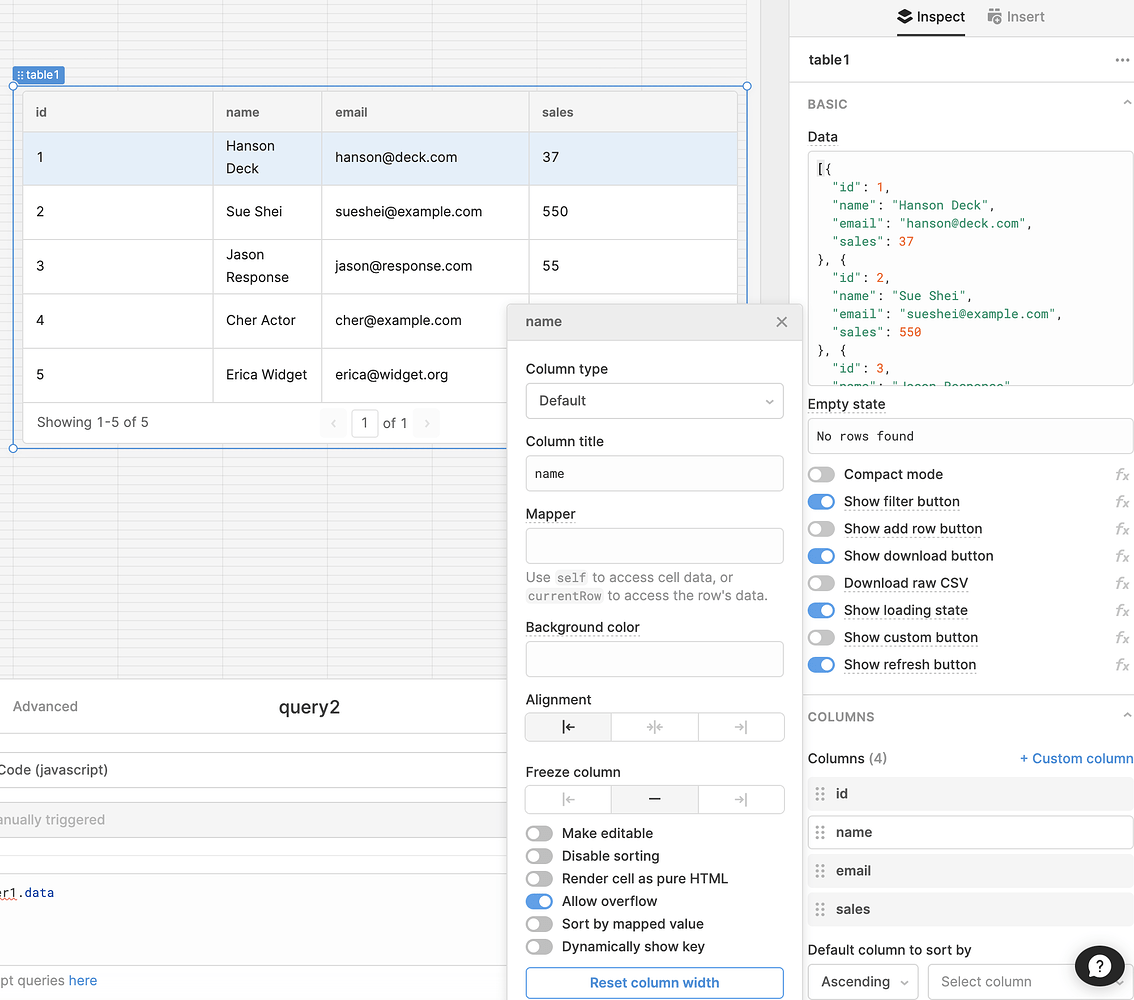Open the help chat bubble
This screenshot has width=1134, height=1000.
pyautogui.click(x=1099, y=966)
